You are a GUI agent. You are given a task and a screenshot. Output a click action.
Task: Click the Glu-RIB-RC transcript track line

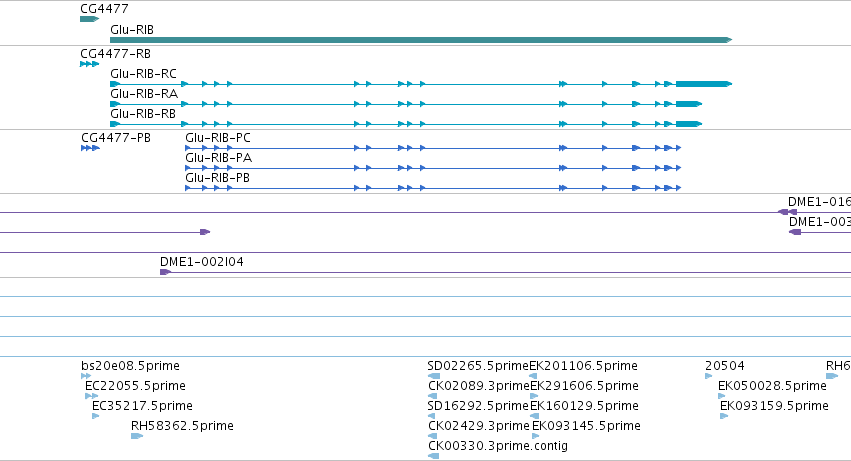pos(421,84)
